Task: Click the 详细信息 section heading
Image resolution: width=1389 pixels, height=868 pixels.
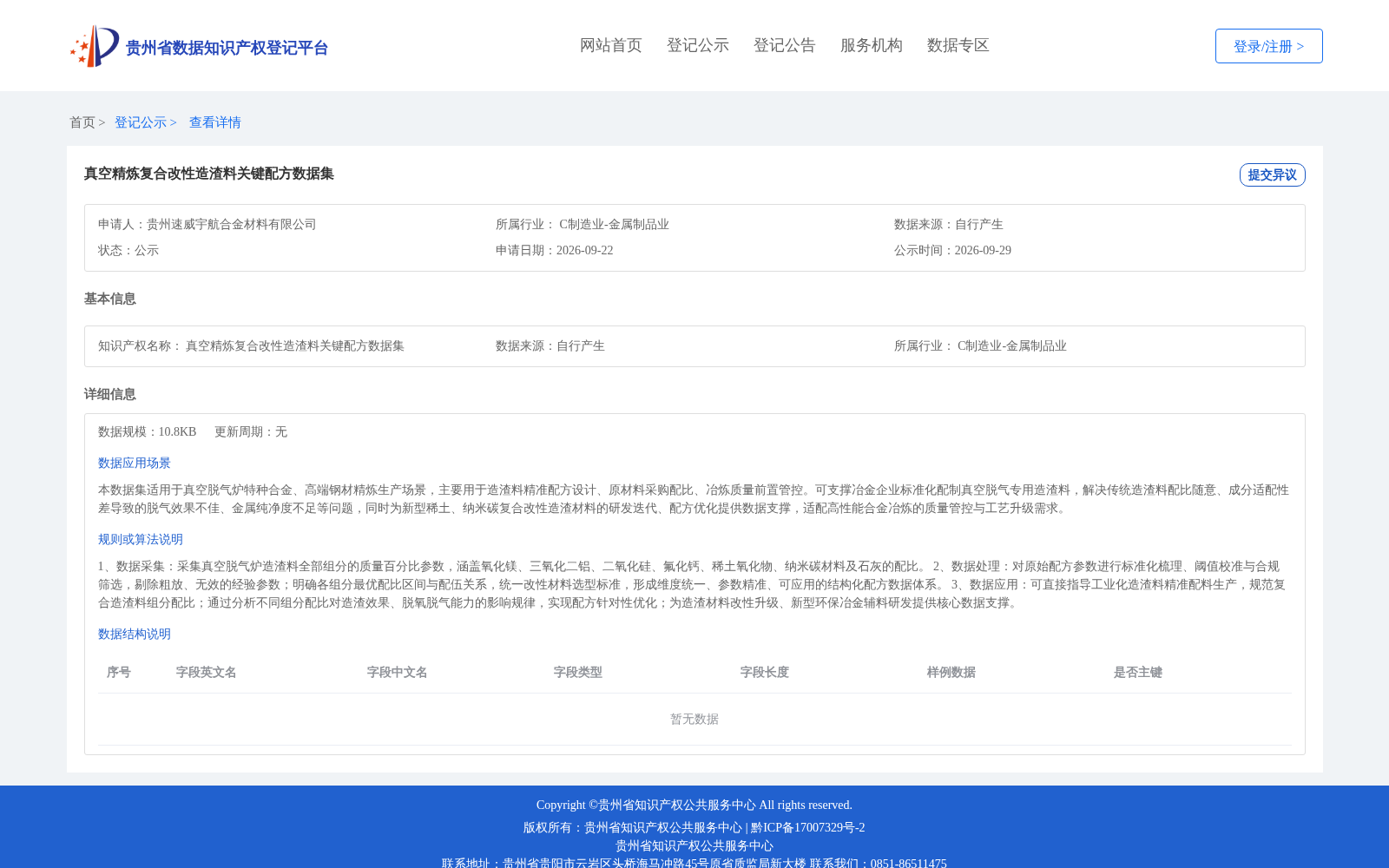Action: tap(110, 394)
